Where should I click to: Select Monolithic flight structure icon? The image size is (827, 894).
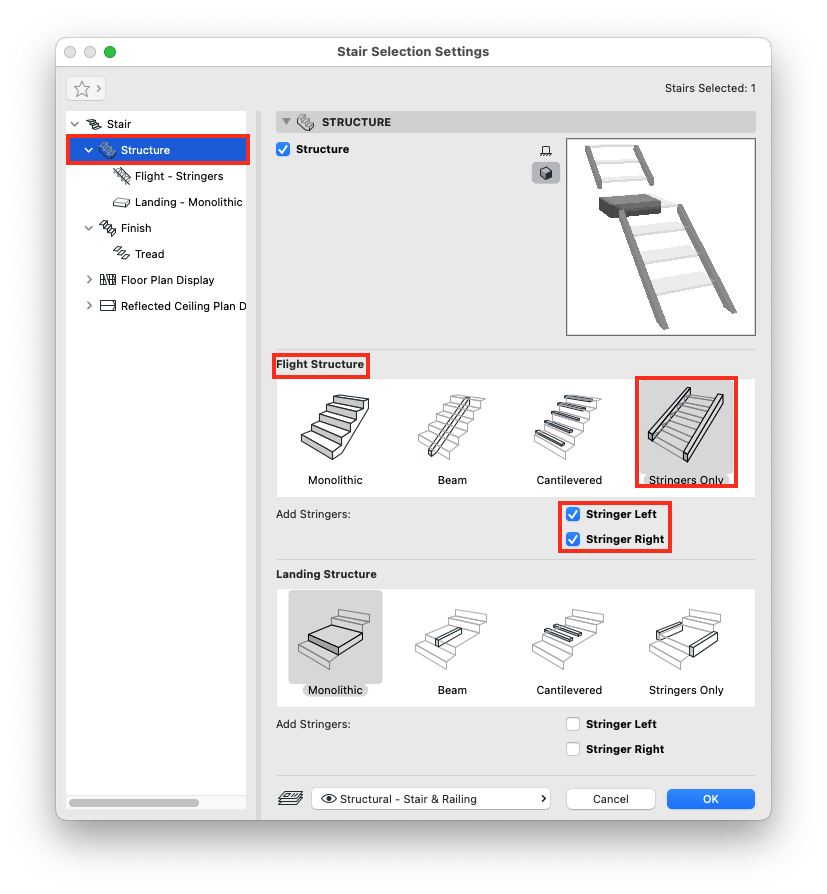(x=335, y=427)
